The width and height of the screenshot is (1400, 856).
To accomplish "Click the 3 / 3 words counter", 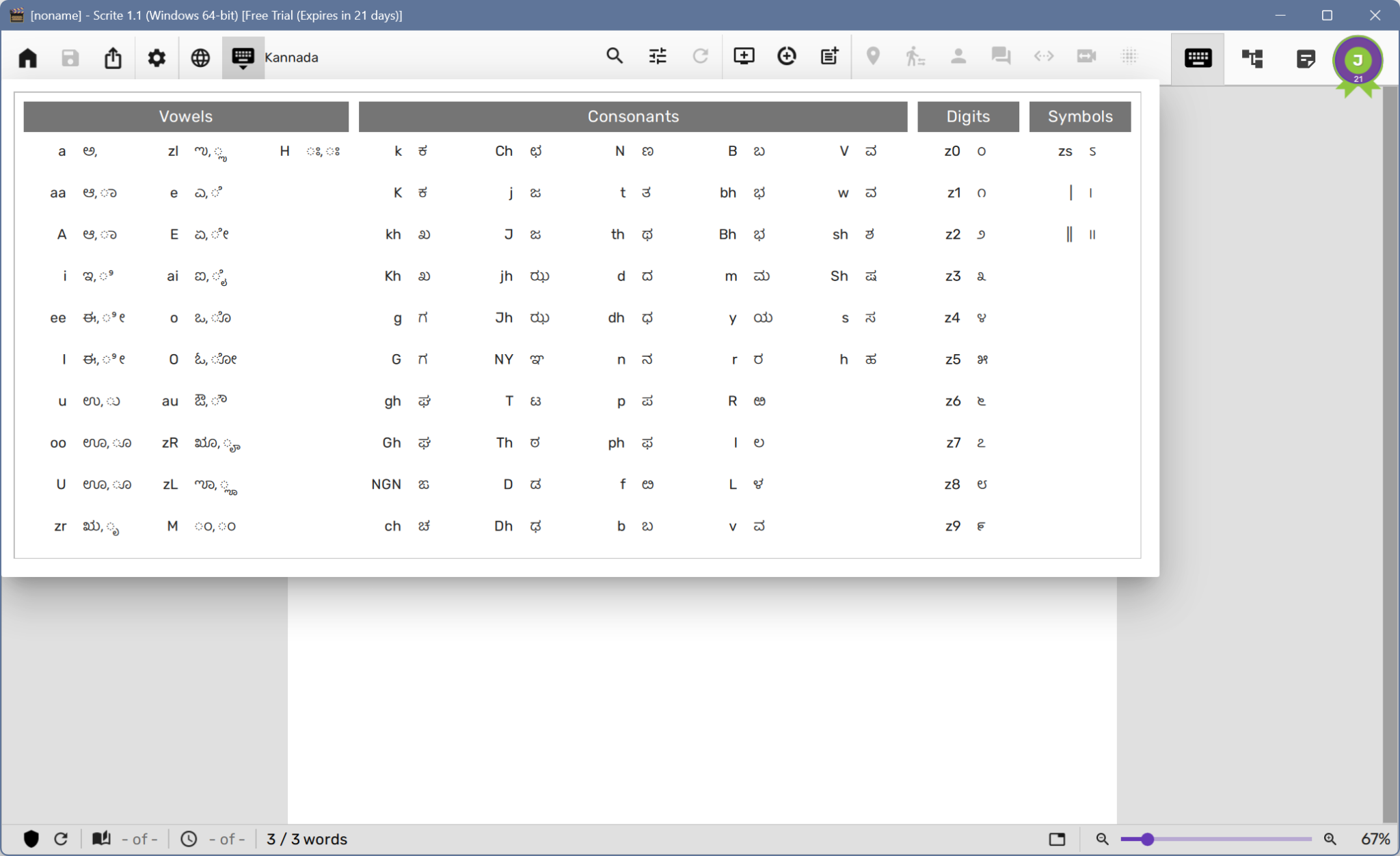I will [x=306, y=839].
